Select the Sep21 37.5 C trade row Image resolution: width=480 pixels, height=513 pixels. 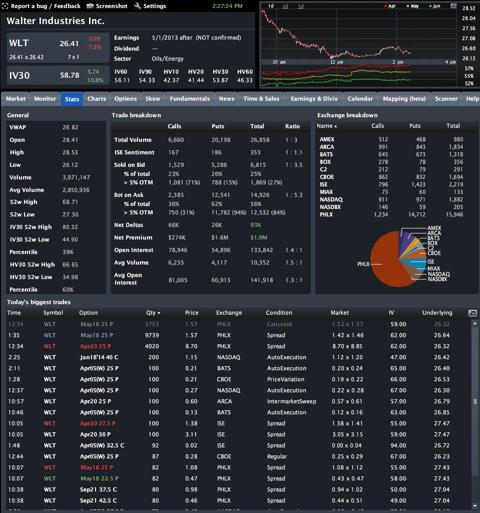(x=237, y=490)
